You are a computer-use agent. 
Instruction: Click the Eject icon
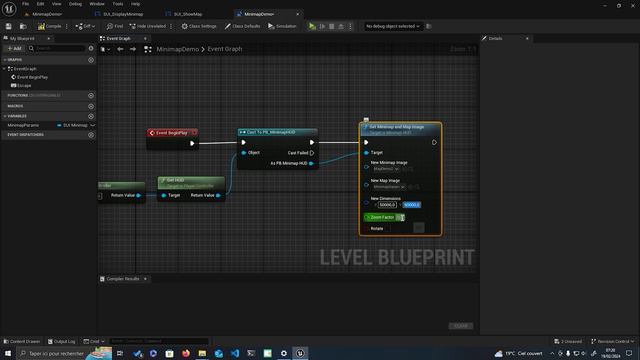341,26
